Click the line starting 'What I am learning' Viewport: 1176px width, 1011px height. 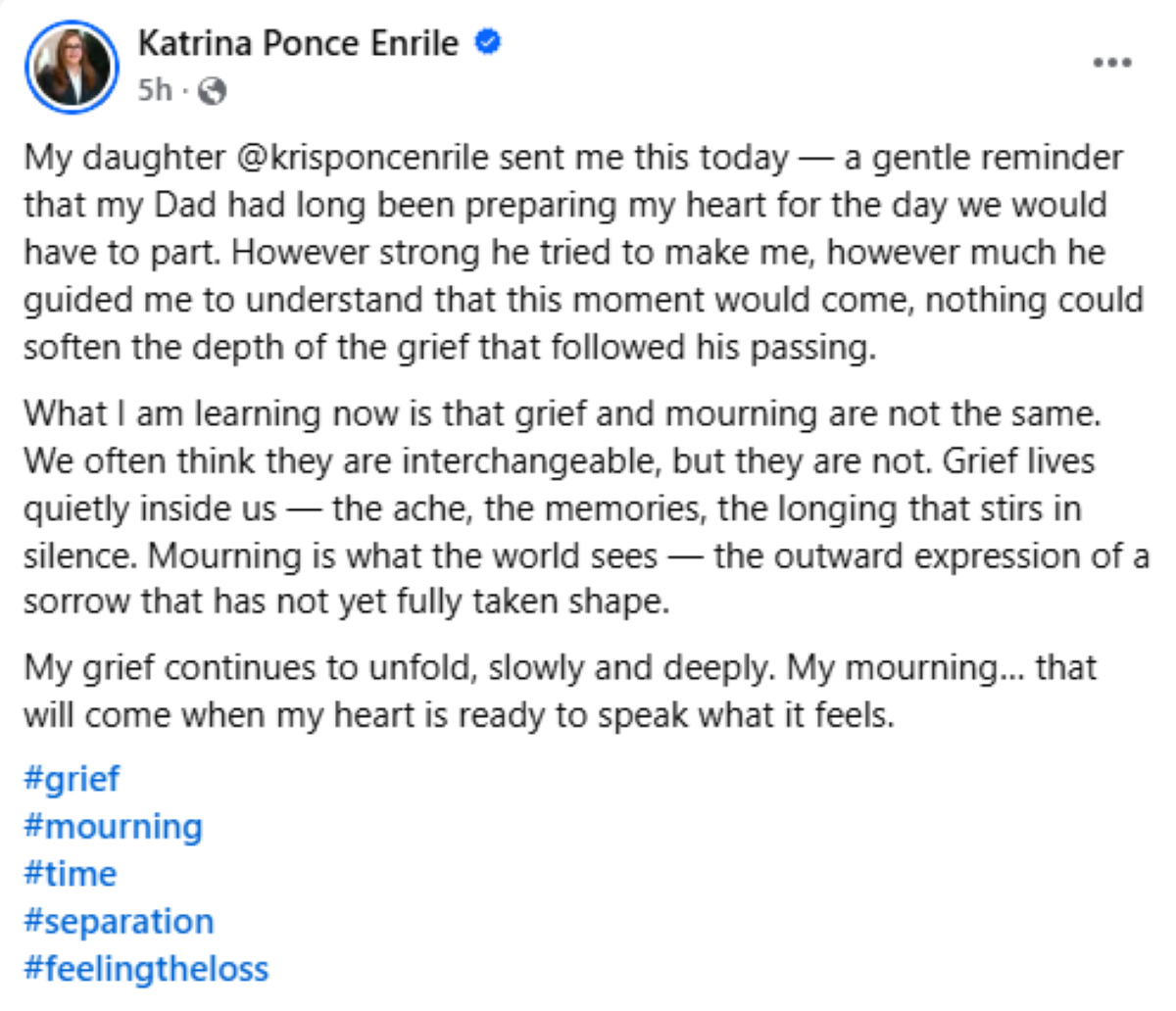[563, 412]
